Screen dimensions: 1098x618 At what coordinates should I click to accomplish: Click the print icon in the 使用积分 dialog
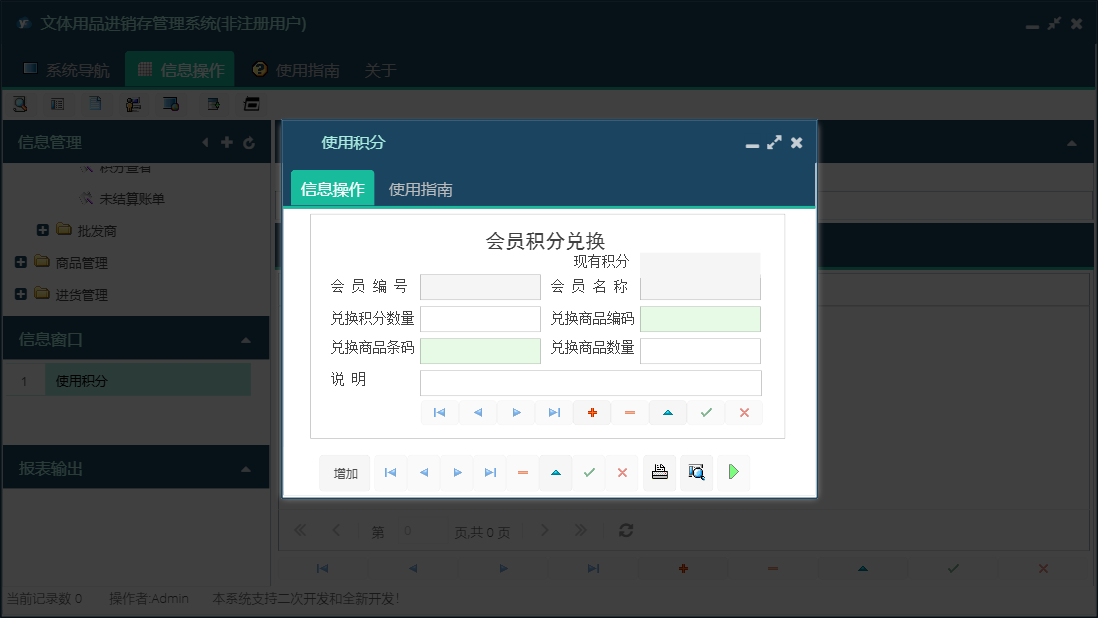pyautogui.click(x=659, y=472)
